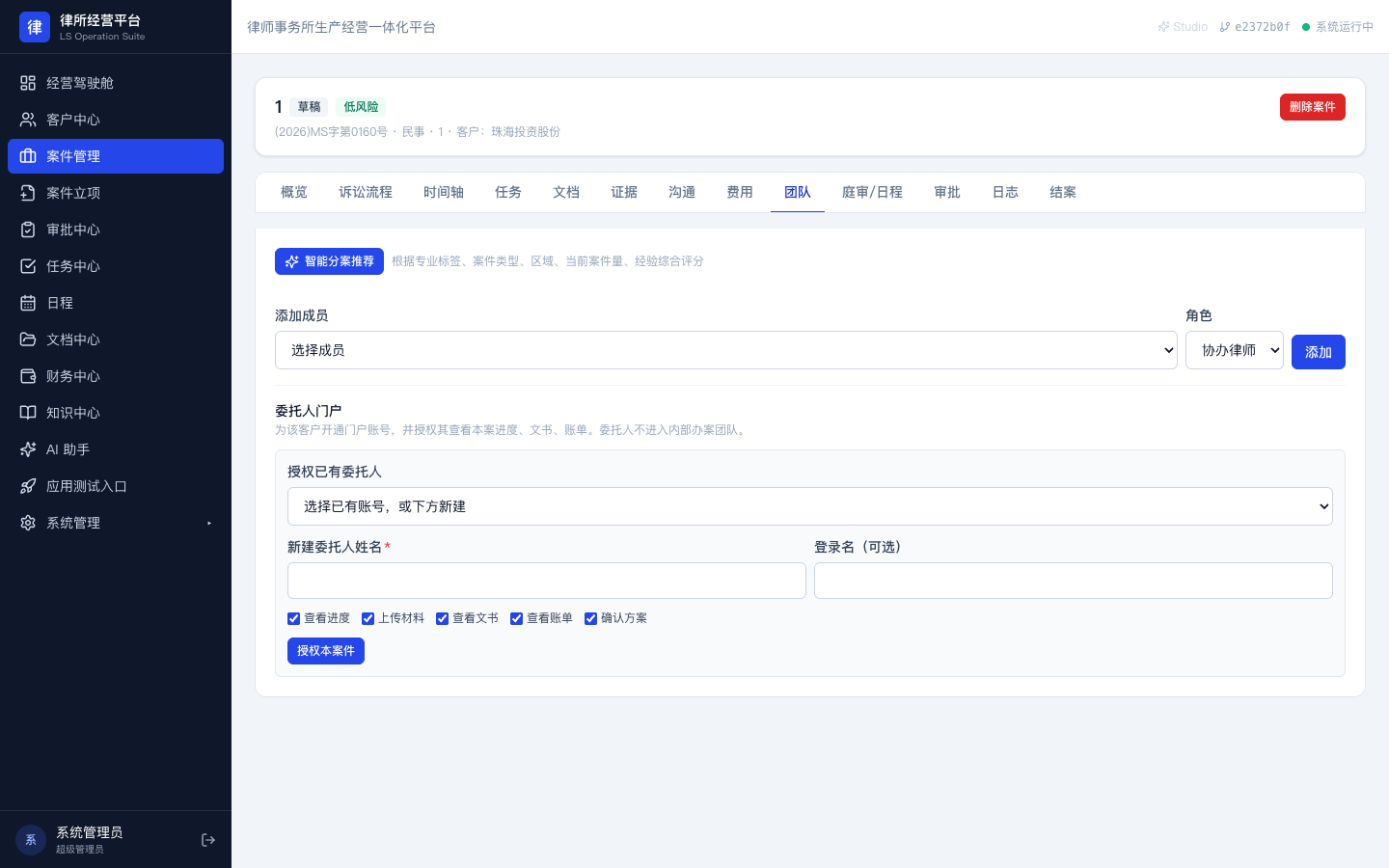The height and width of the screenshot is (868, 1389).
Task: Switch to the 结案 tab
Action: click(x=1063, y=192)
